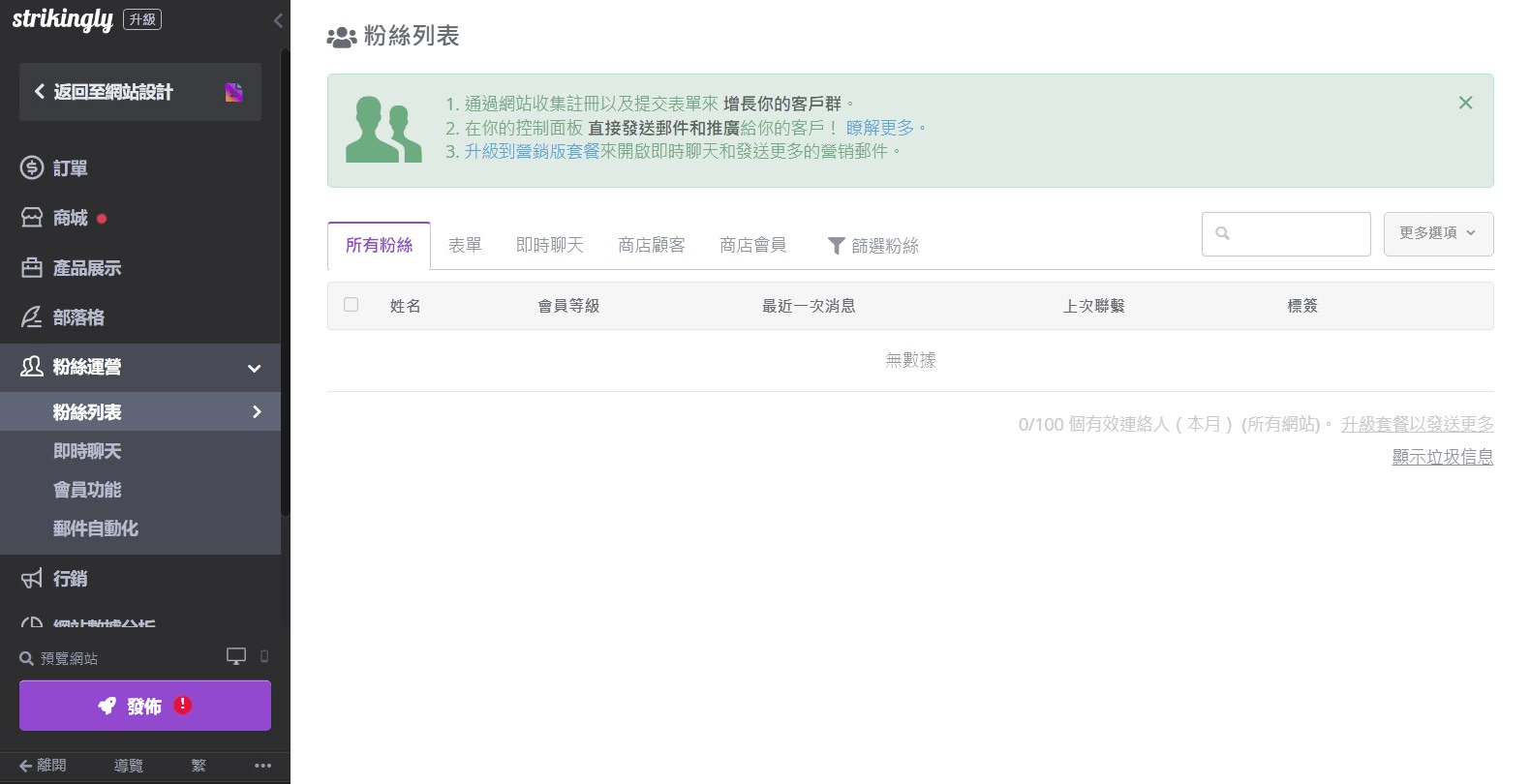Click 顯示垃圾信息 link
Image resolution: width=1530 pixels, height=784 pixels.
point(1443,457)
